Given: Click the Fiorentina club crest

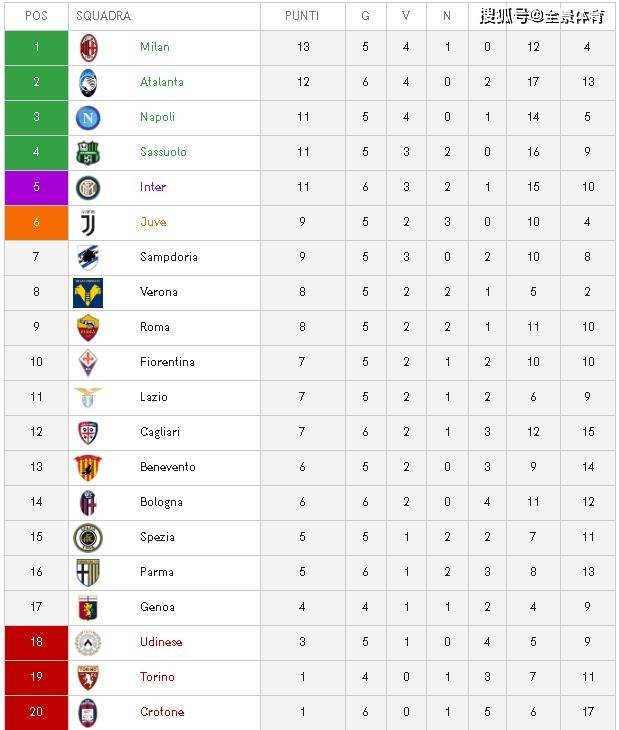Looking at the screenshot, I should click(88, 362).
